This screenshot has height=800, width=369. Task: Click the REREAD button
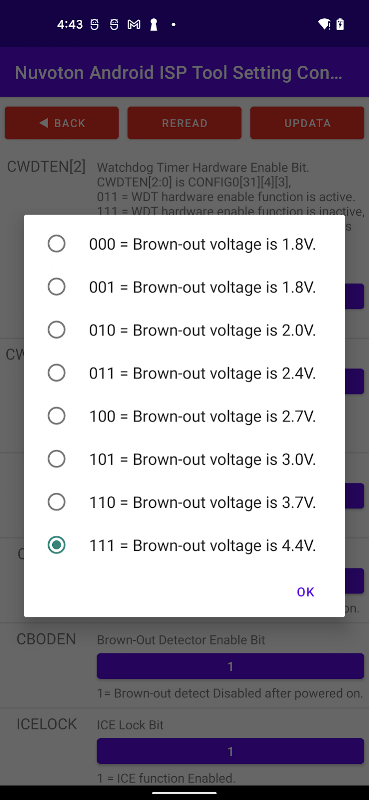coord(184,123)
